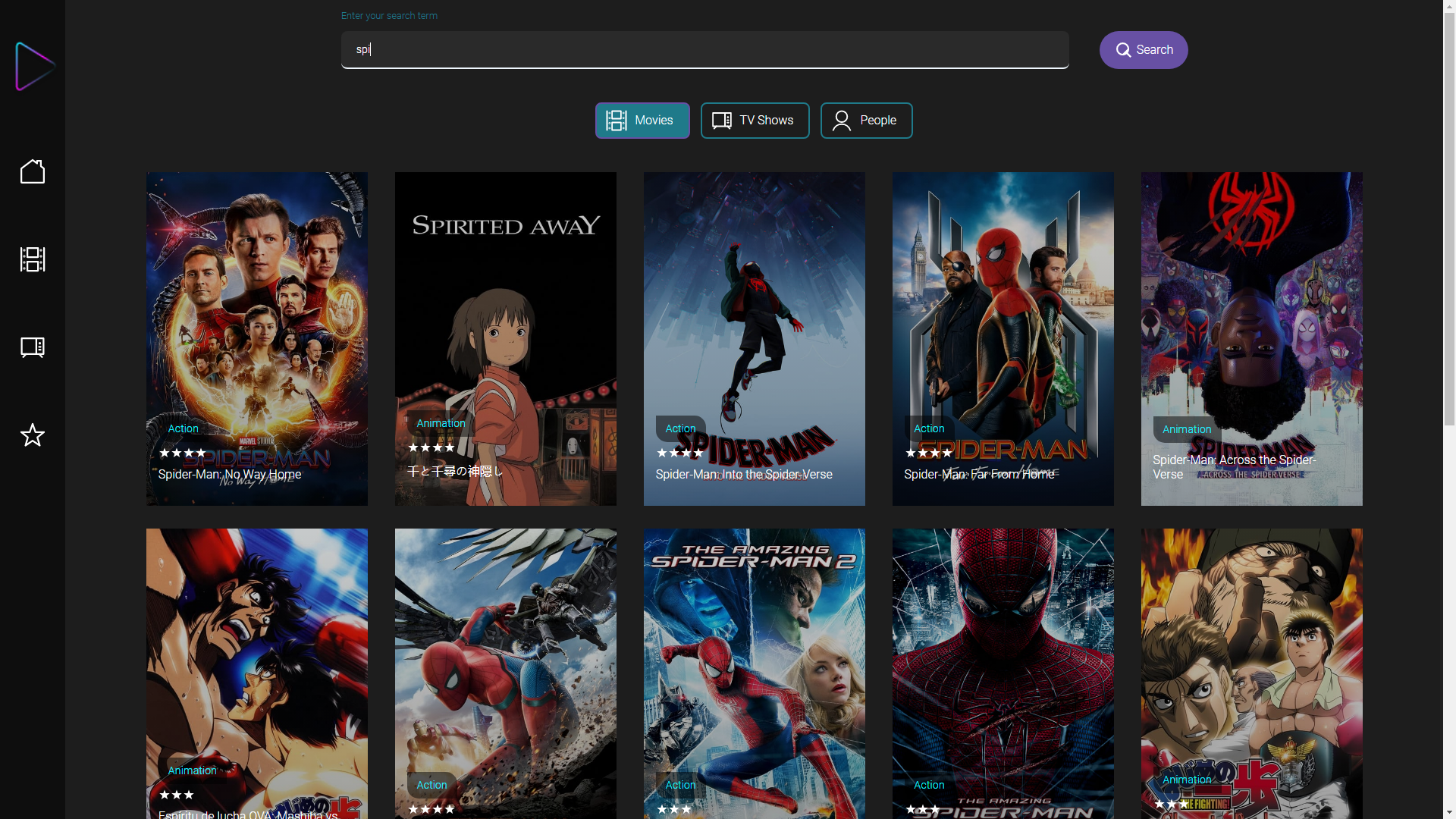The image size is (1456, 819).
Task: Select the Movies search filter
Action: pos(642,120)
